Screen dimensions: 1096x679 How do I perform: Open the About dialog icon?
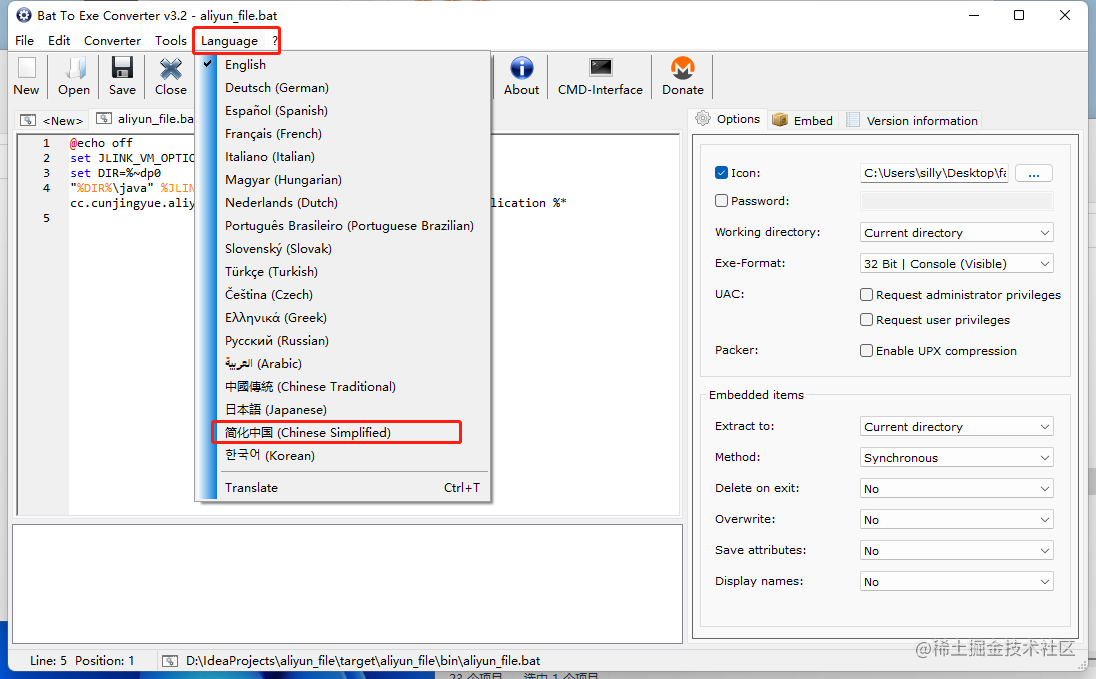pos(521,75)
